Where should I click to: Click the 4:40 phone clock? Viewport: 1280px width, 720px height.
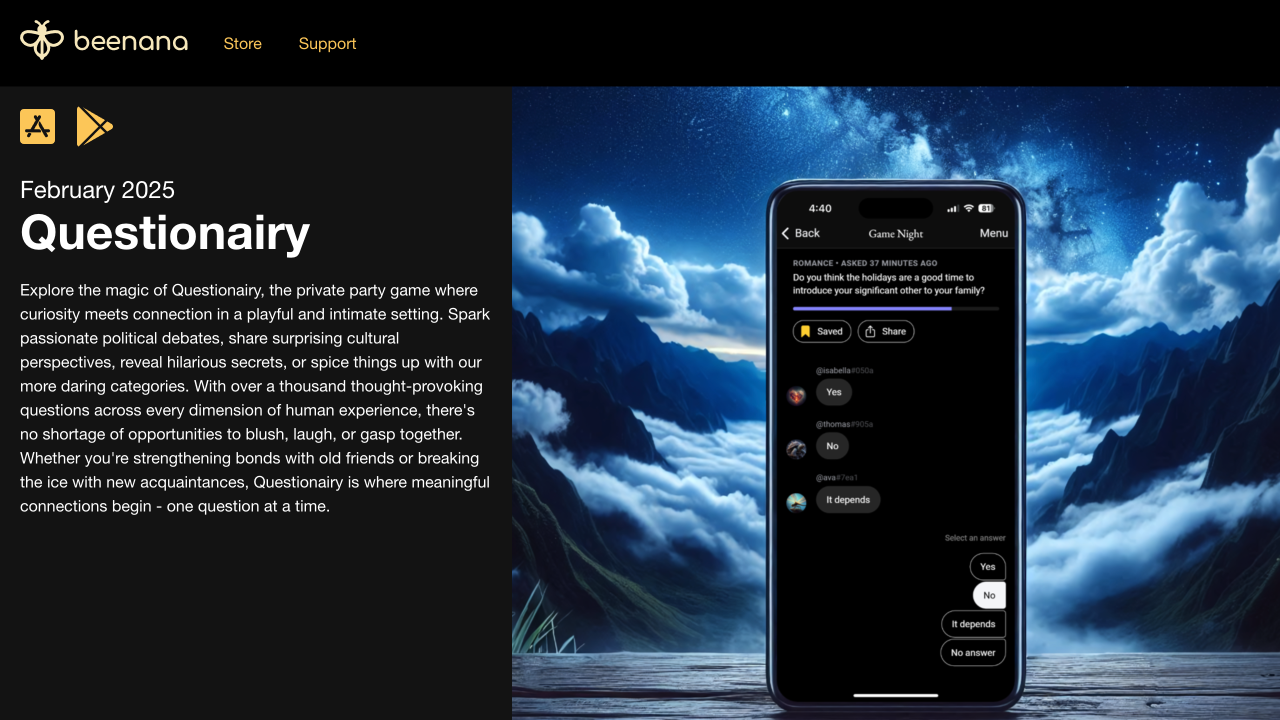[x=820, y=208]
